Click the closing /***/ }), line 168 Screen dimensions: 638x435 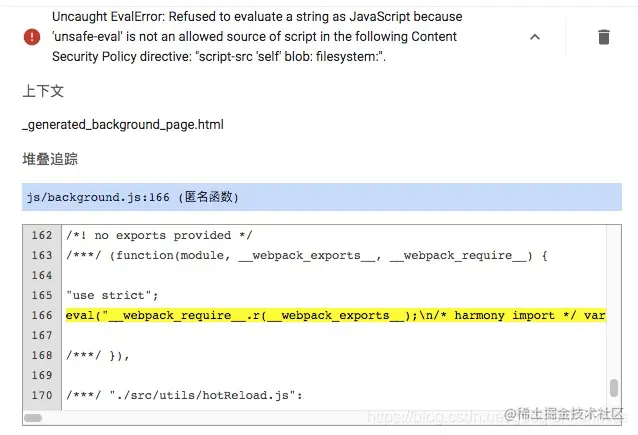(x=98, y=355)
